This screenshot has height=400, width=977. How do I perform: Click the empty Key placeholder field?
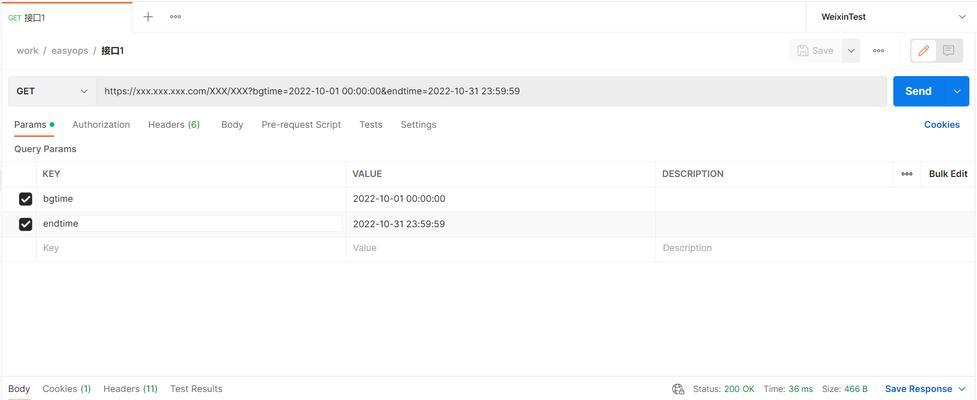point(191,248)
